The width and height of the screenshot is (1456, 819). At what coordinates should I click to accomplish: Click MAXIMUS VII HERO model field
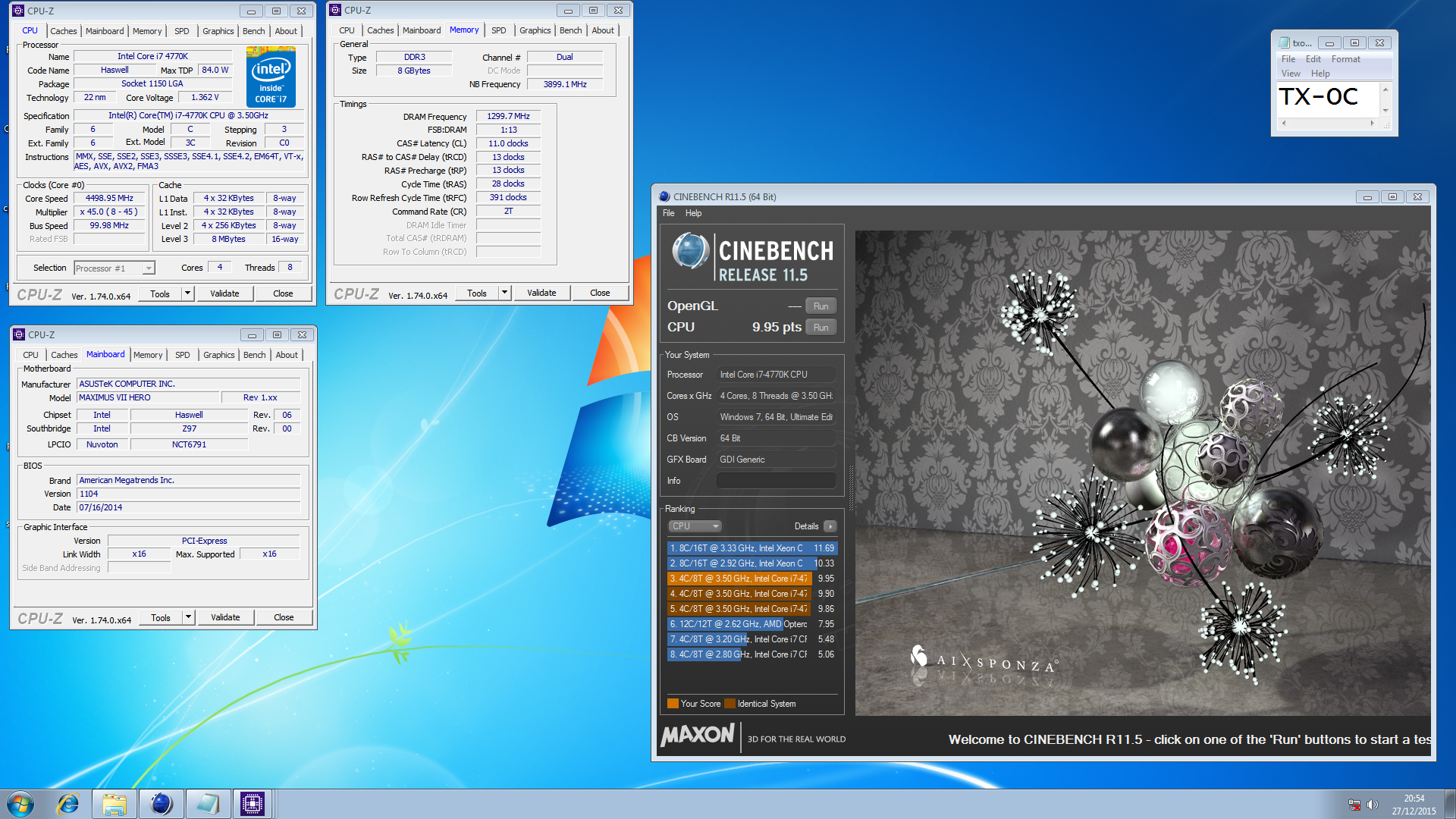[x=148, y=397]
